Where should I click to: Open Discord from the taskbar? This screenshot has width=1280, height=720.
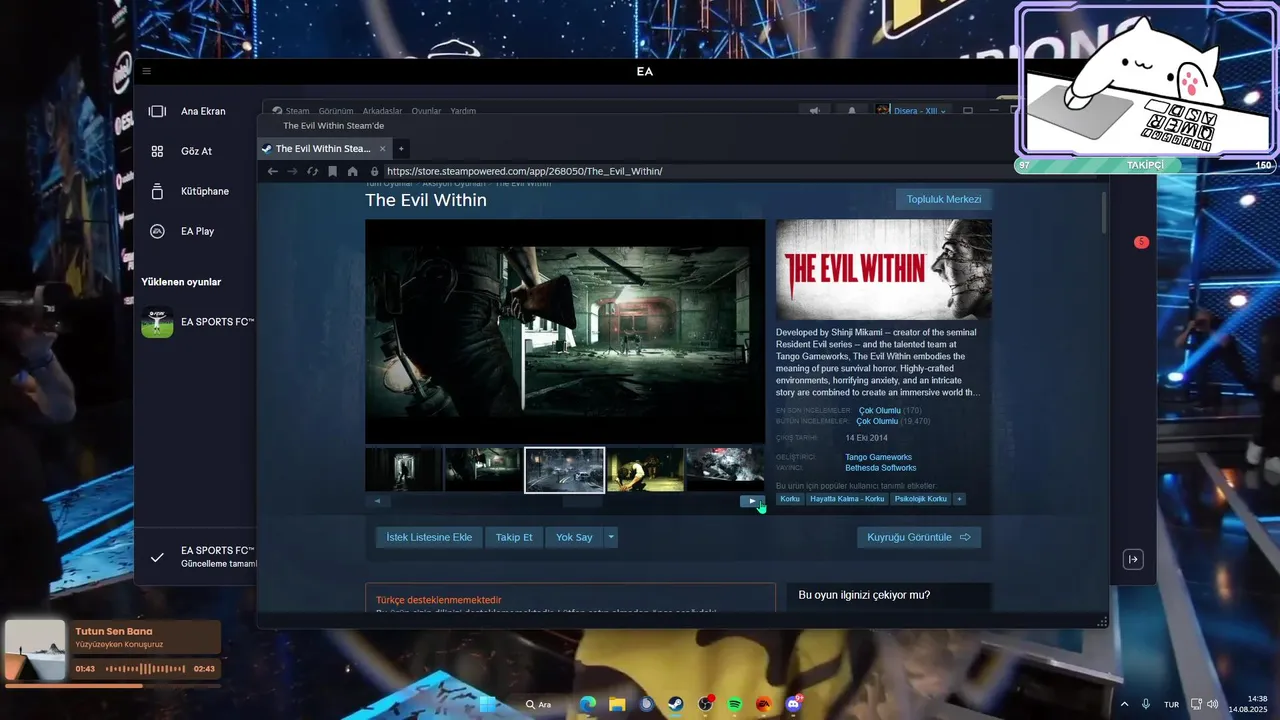[x=794, y=704]
